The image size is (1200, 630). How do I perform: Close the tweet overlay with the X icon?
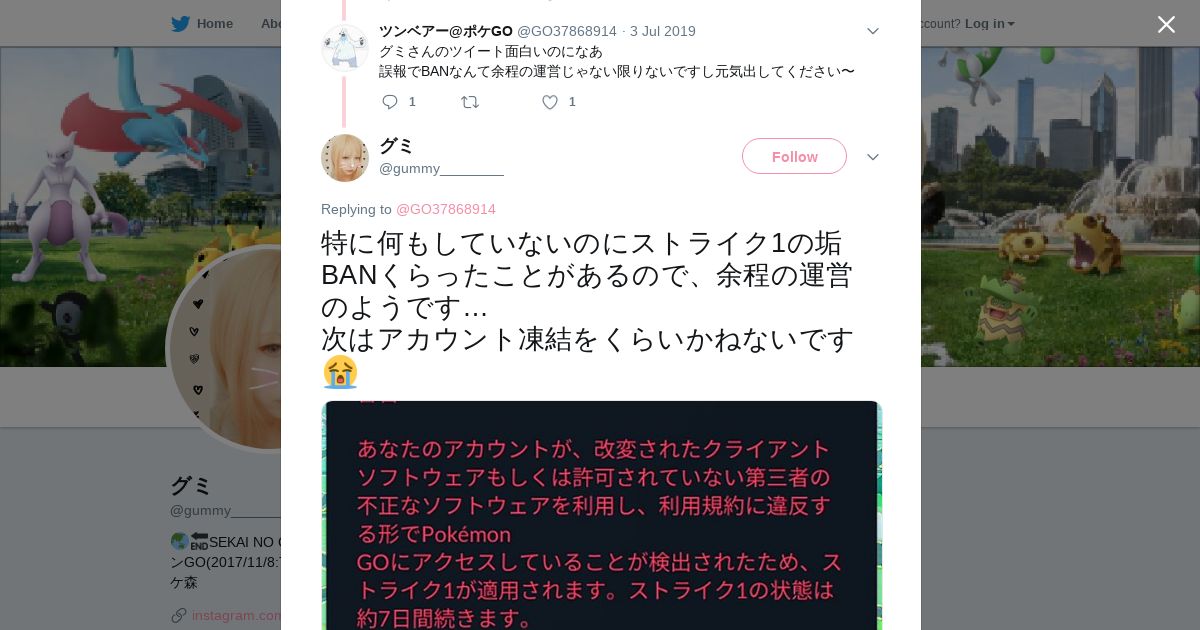(1166, 24)
